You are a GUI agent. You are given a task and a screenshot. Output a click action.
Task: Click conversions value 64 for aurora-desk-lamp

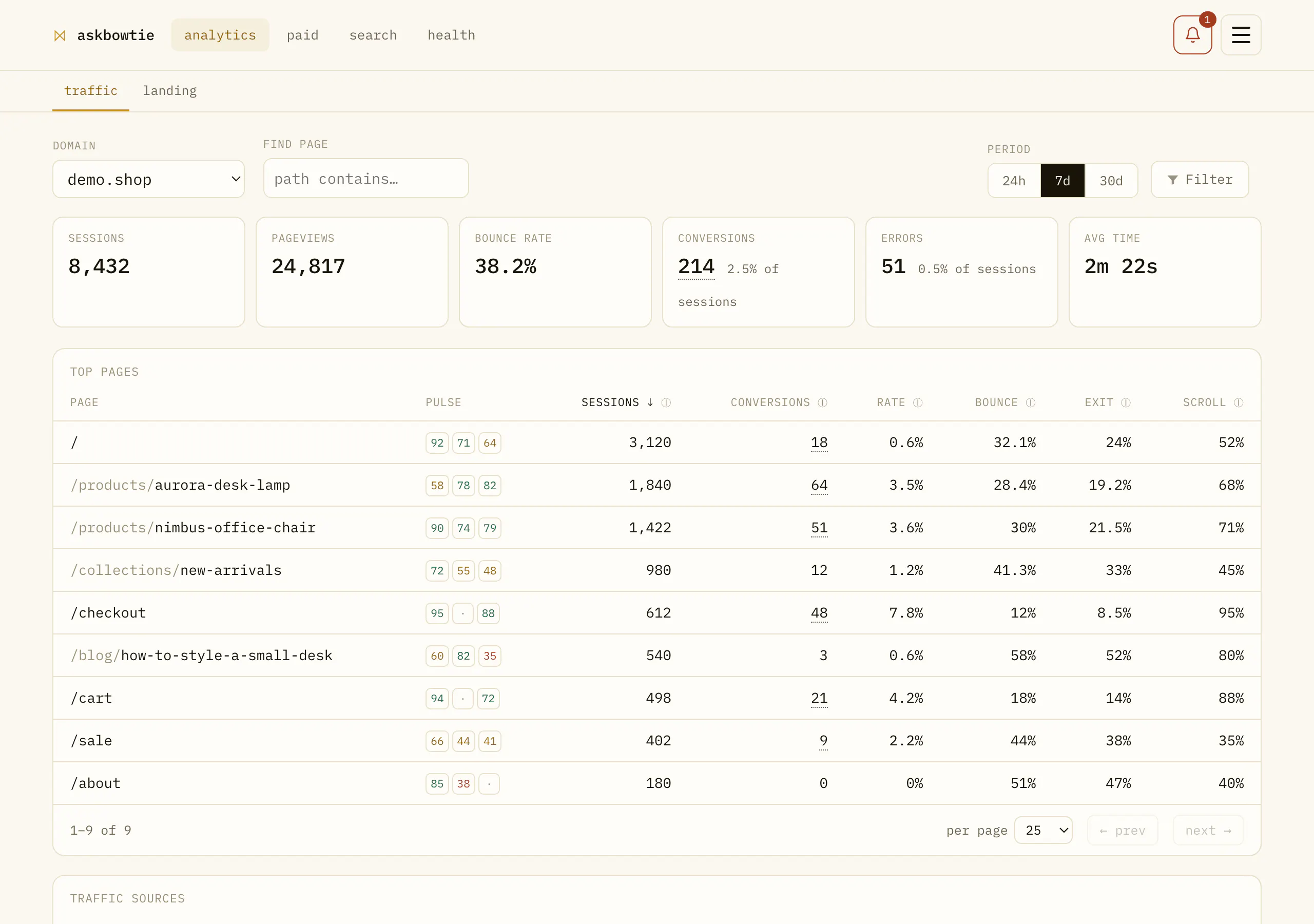click(819, 486)
